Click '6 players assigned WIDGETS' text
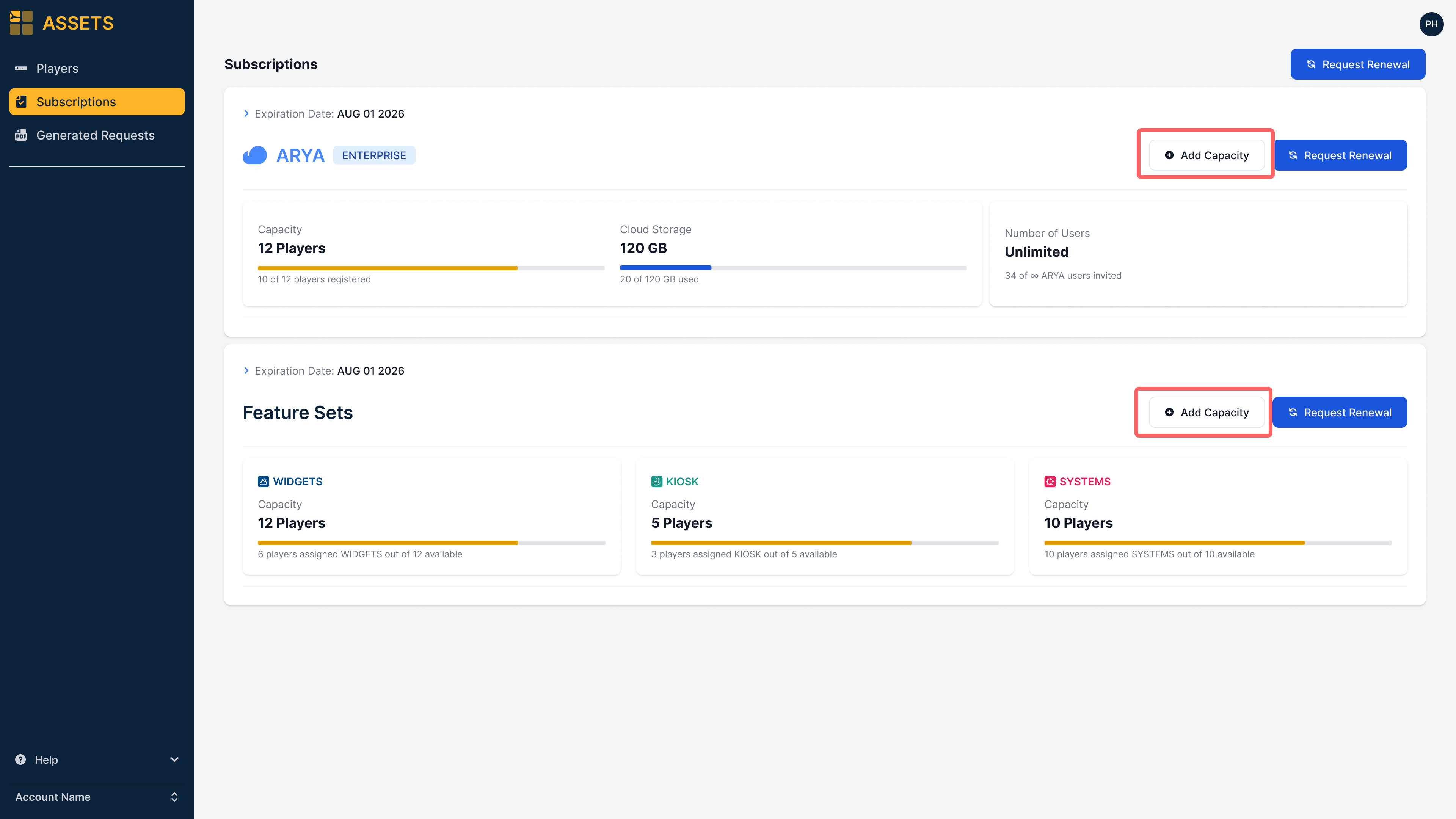The height and width of the screenshot is (819, 1456). [359, 554]
